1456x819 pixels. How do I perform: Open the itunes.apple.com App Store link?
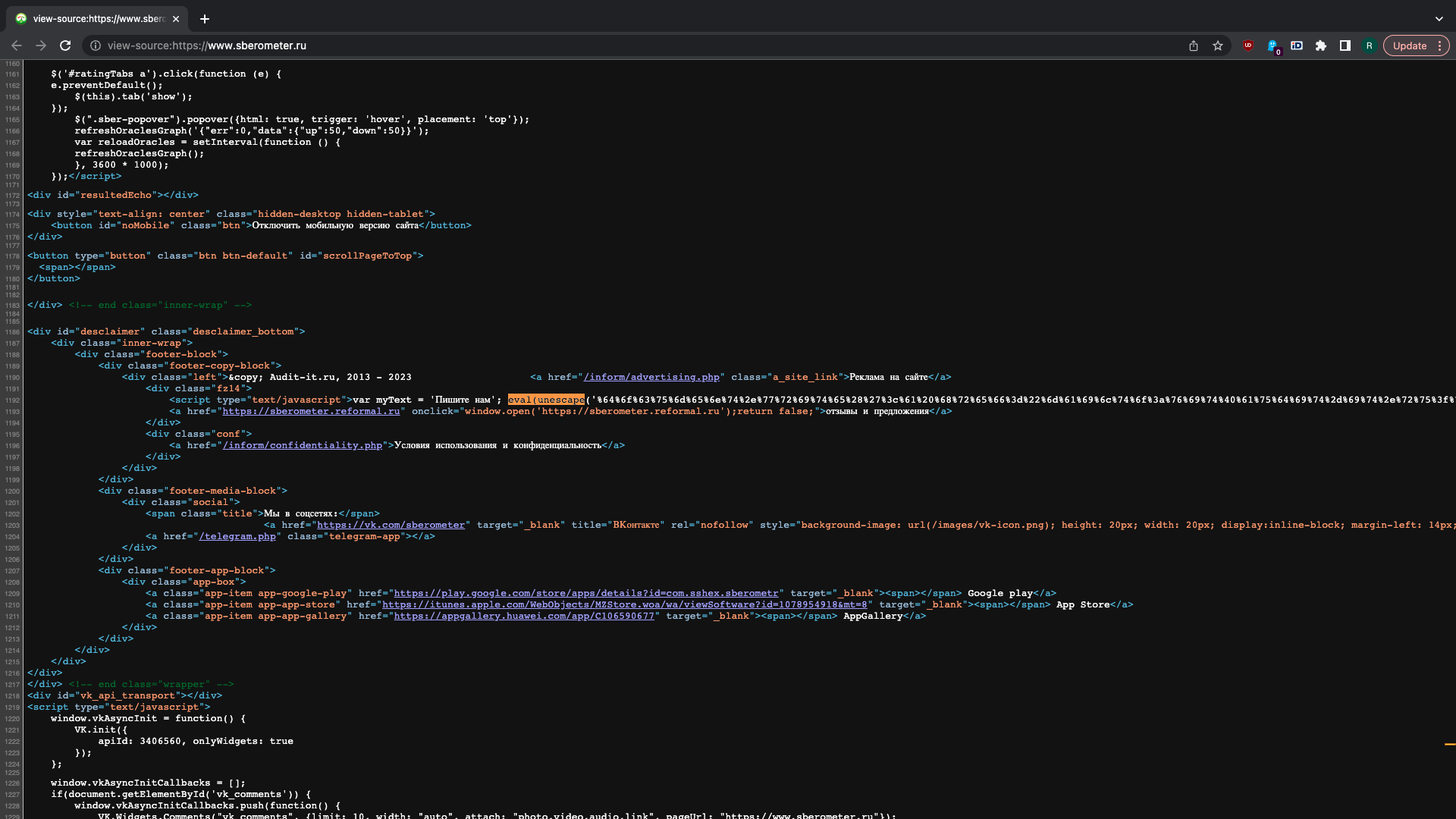point(624,604)
